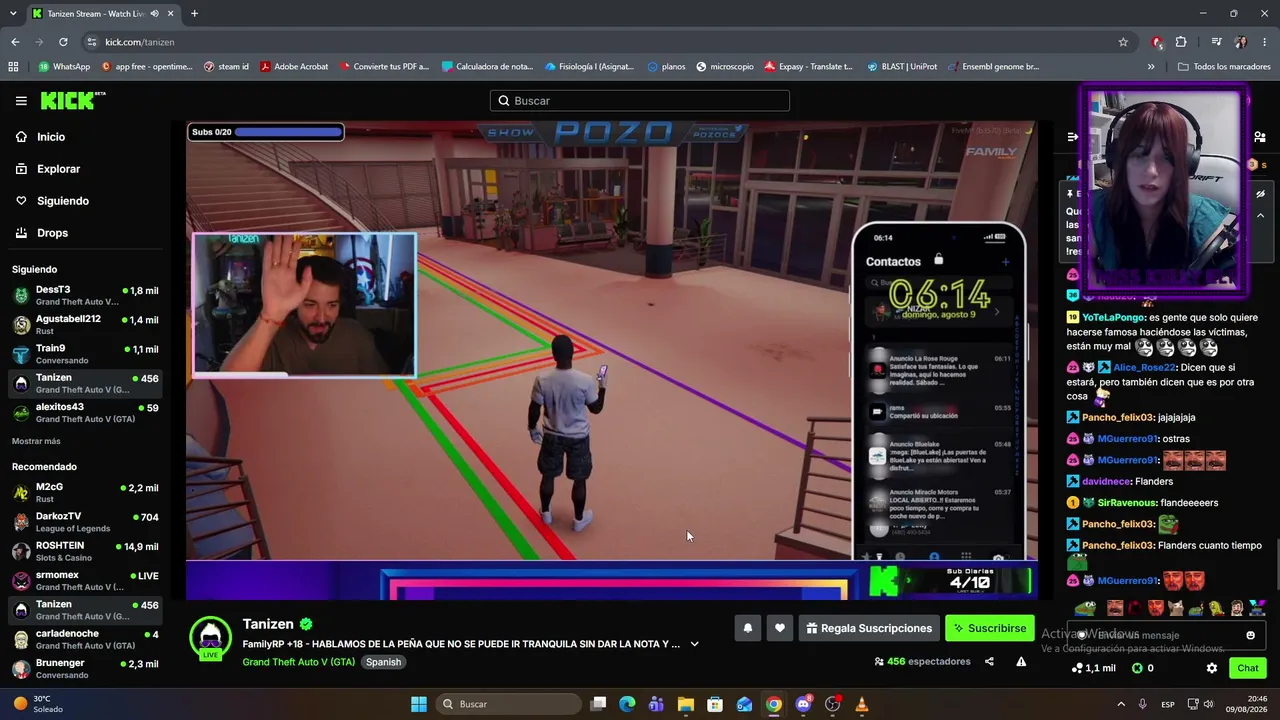Open Agustabell212 channel in sidebar

85,325
